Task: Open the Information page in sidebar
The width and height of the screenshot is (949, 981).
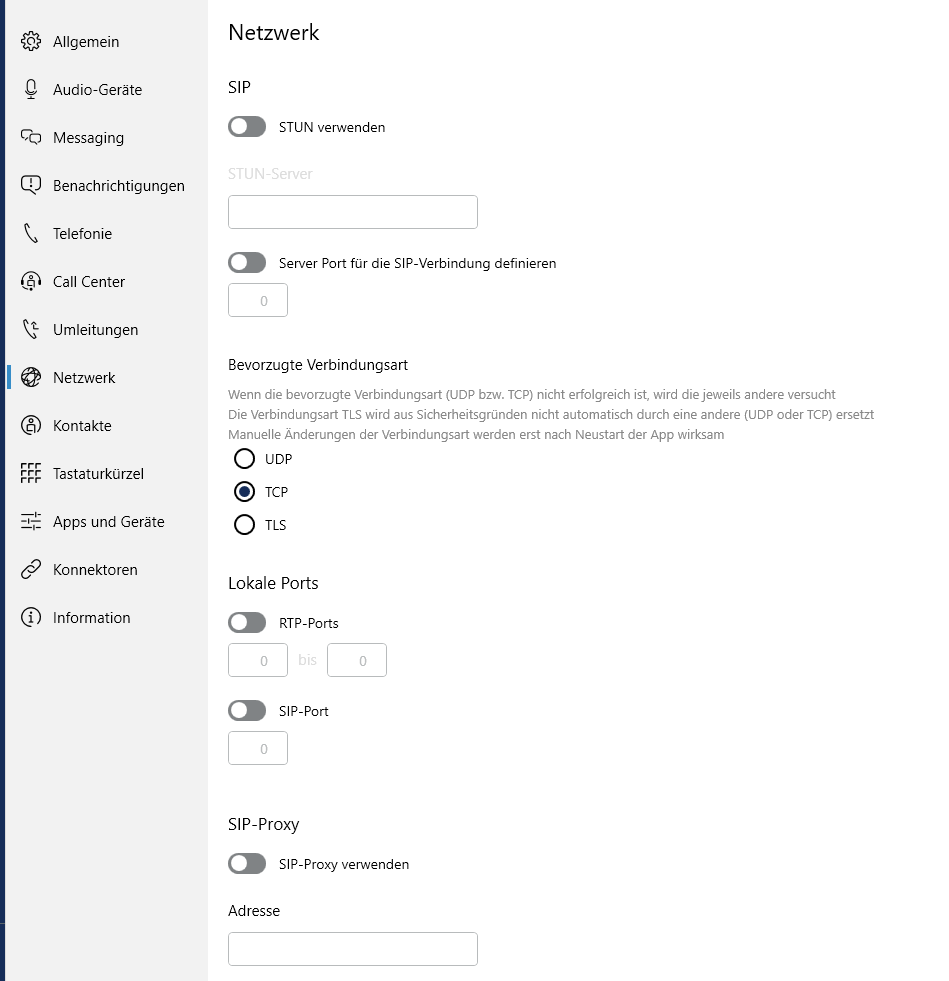Action: pyautogui.click(x=91, y=618)
